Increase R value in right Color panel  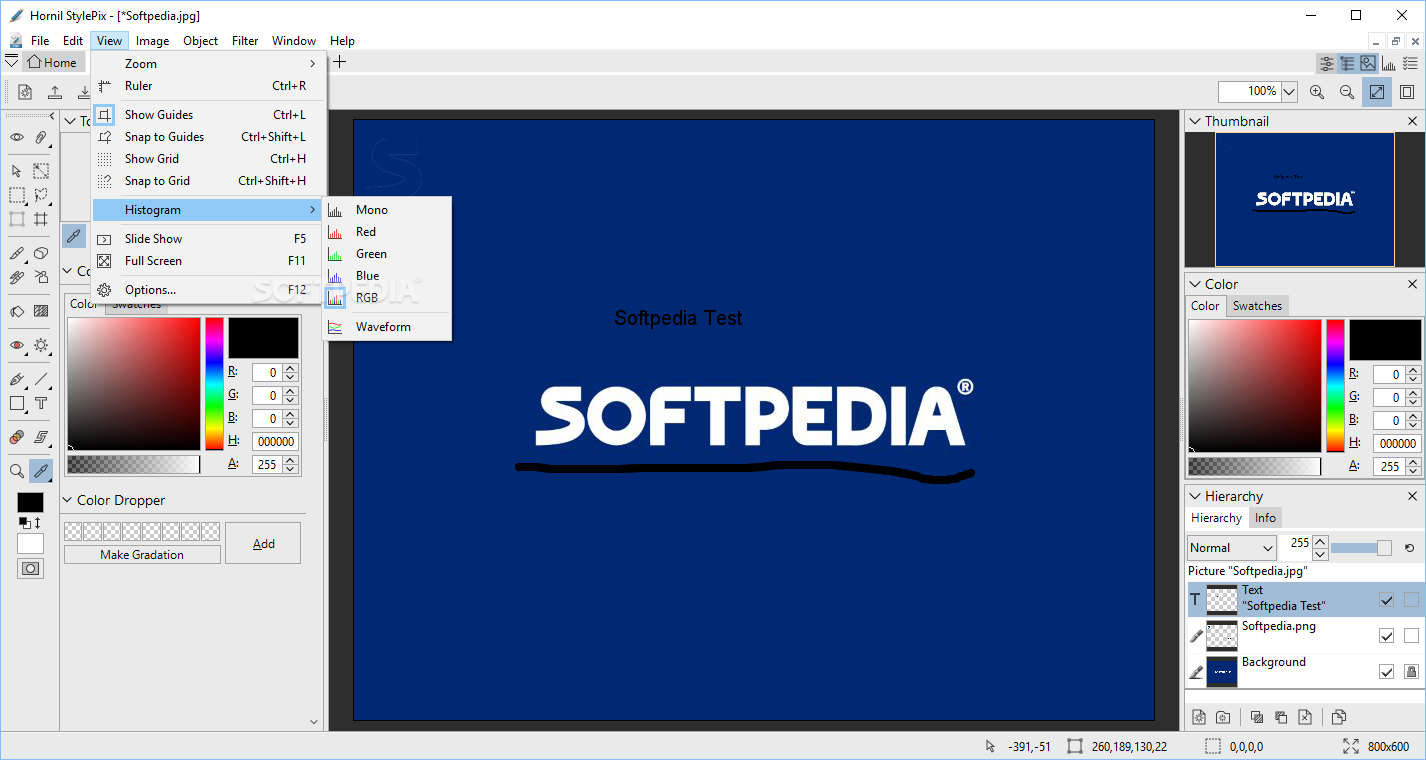pos(1411,370)
